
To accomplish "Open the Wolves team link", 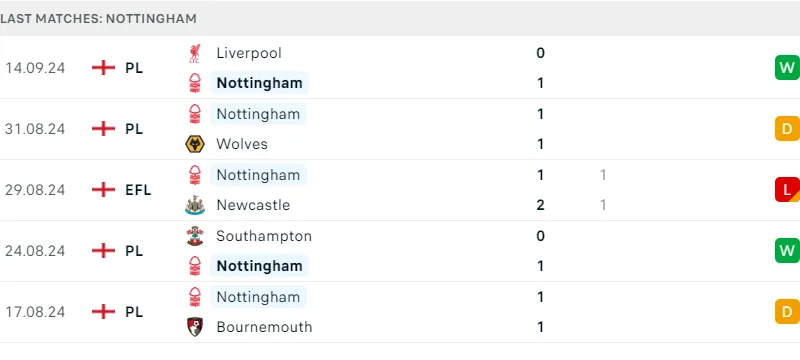I will [242, 144].
